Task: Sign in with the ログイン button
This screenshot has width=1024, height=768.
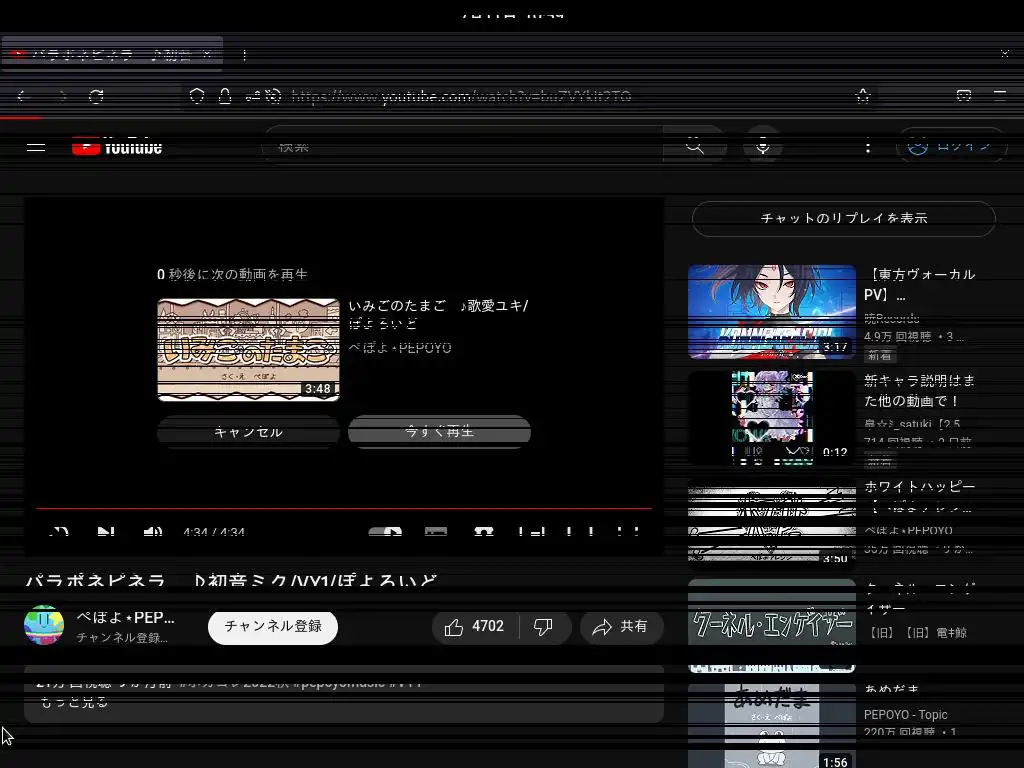Action: coord(952,146)
